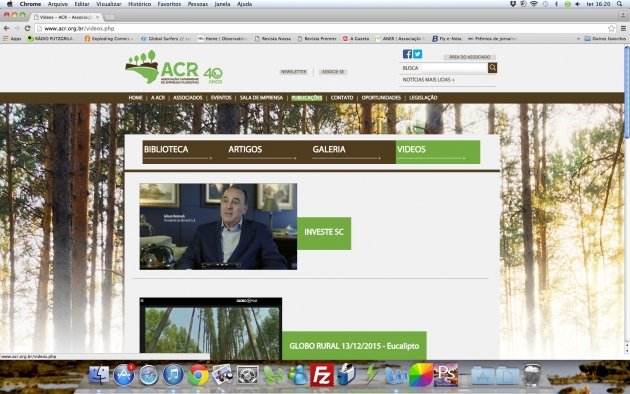Launch FileZilla from the dock
The image size is (630, 394).
(322, 375)
